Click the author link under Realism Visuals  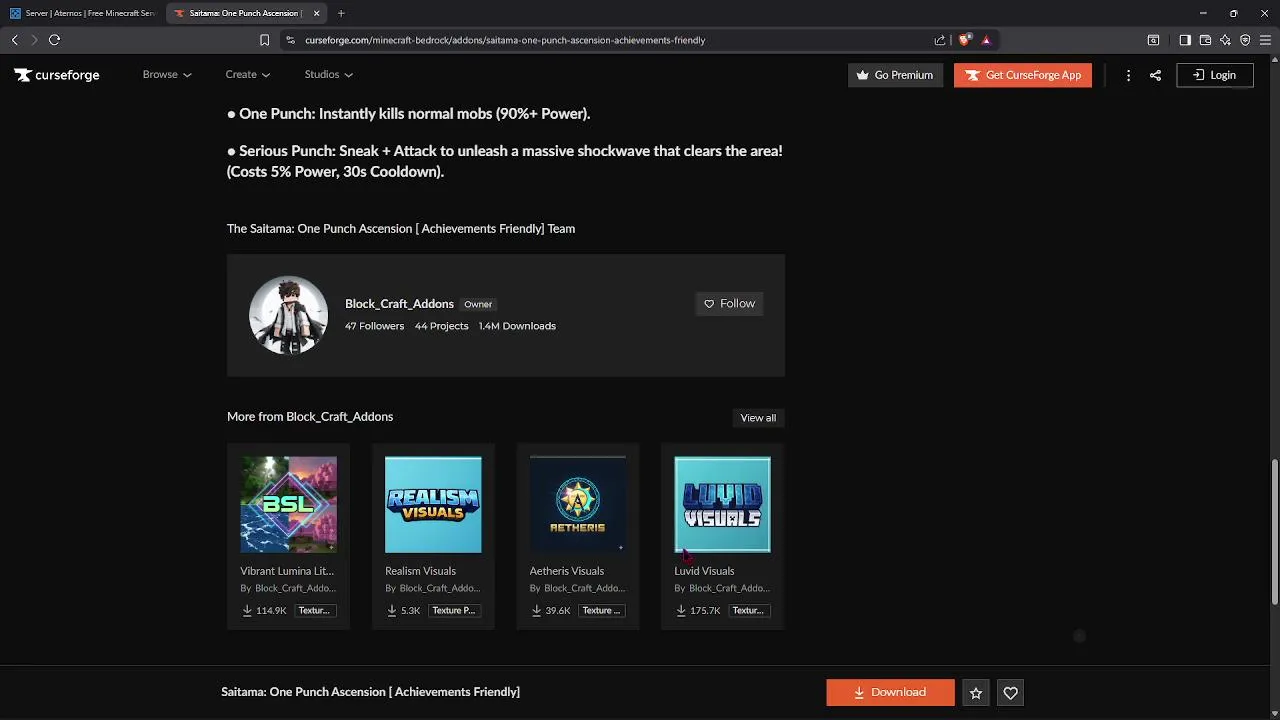click(x=439, y=588)
